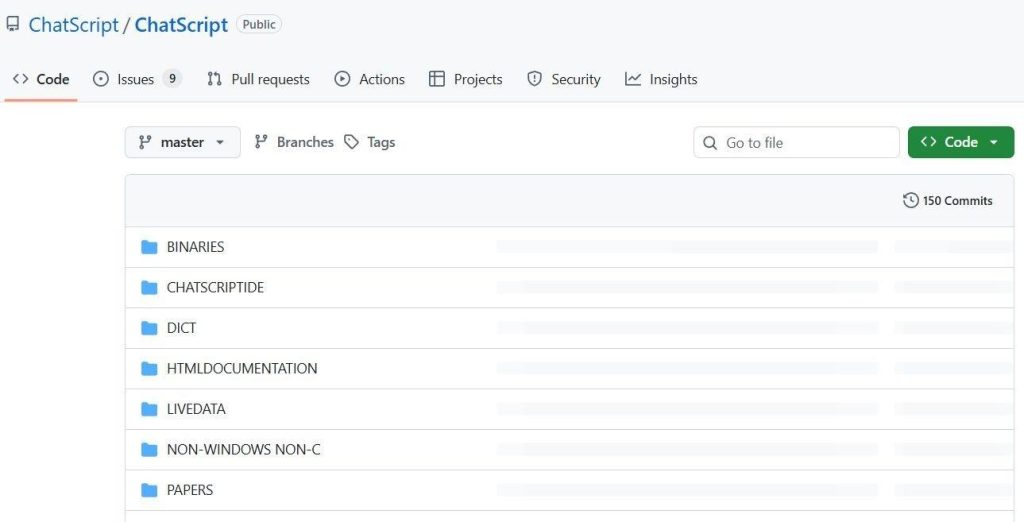Click the LIVEDATA folder icon

pos(150,409)
